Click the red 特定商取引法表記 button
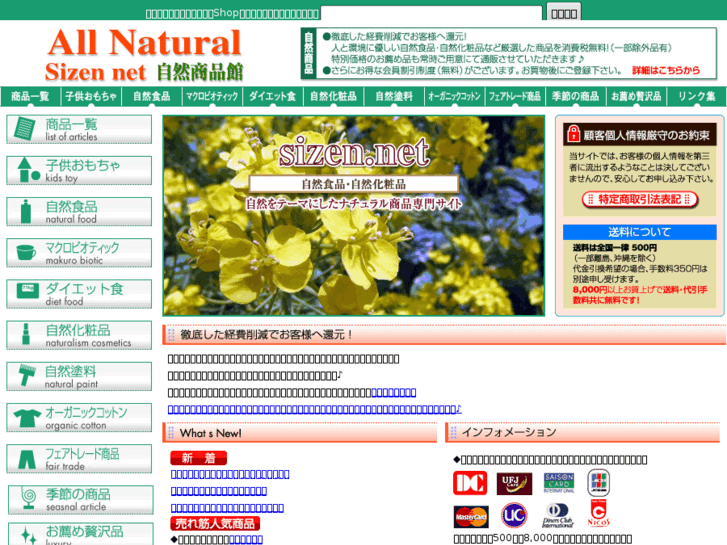 [x=640, y=199]
